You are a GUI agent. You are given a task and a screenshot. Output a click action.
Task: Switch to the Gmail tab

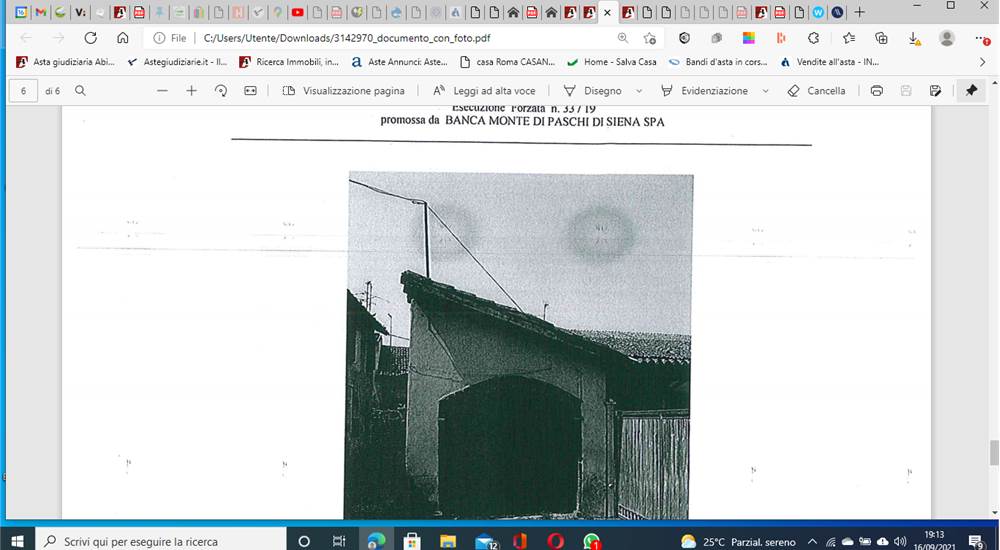click(x=40, y=12)
